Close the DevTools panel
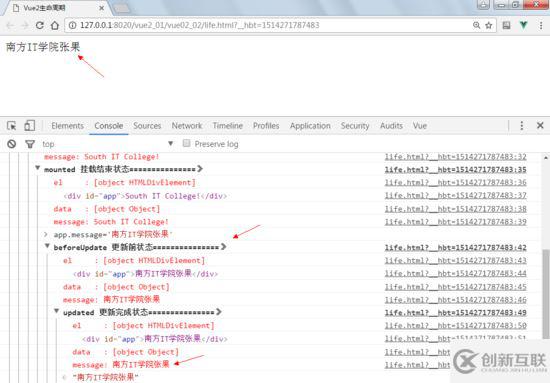 tap(540, 126)
